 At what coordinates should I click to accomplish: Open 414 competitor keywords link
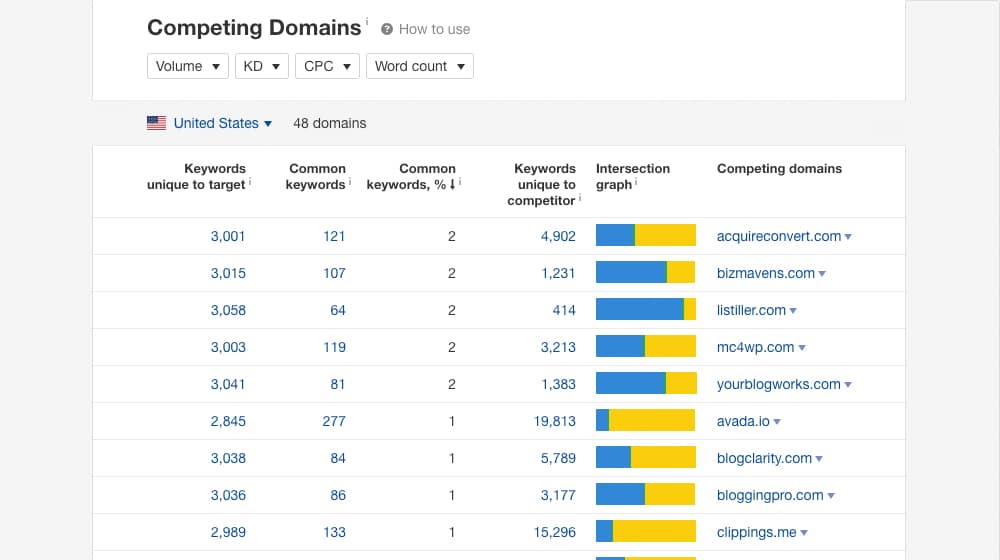(564, 310)
